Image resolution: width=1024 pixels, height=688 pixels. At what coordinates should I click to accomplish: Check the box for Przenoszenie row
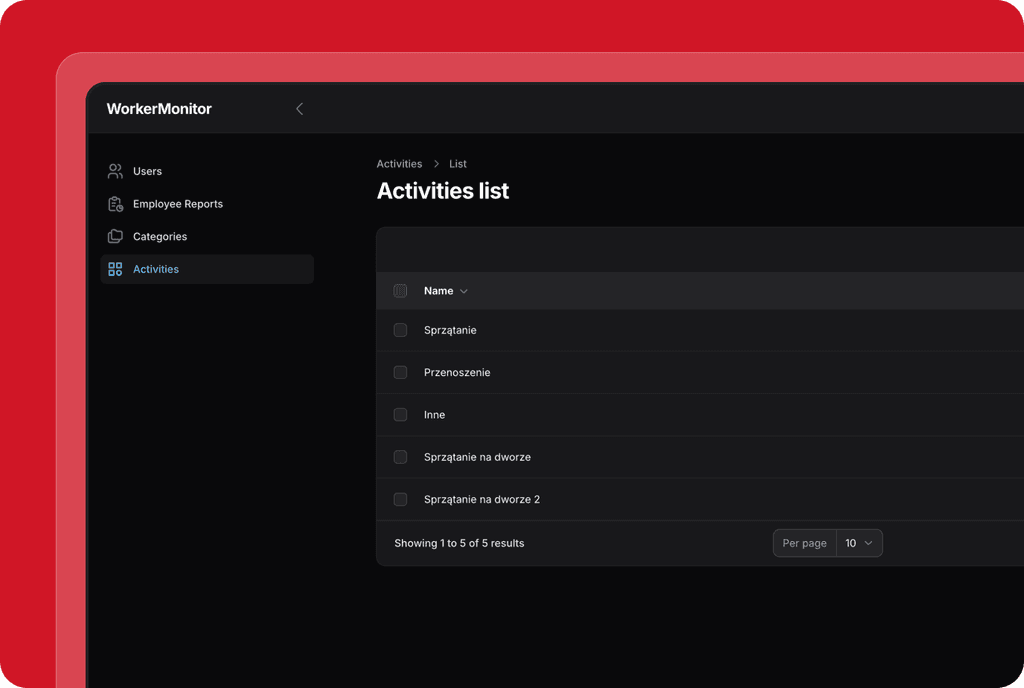tap(400, 372)
